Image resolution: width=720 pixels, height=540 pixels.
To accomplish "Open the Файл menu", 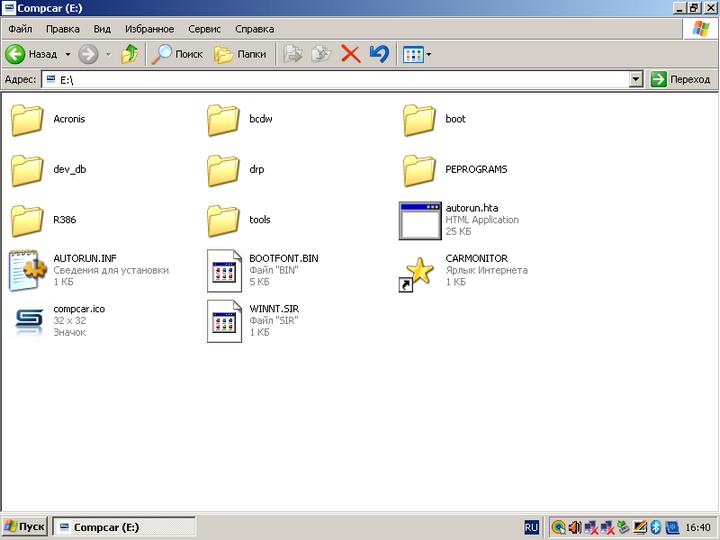I will tap(20, 29).
